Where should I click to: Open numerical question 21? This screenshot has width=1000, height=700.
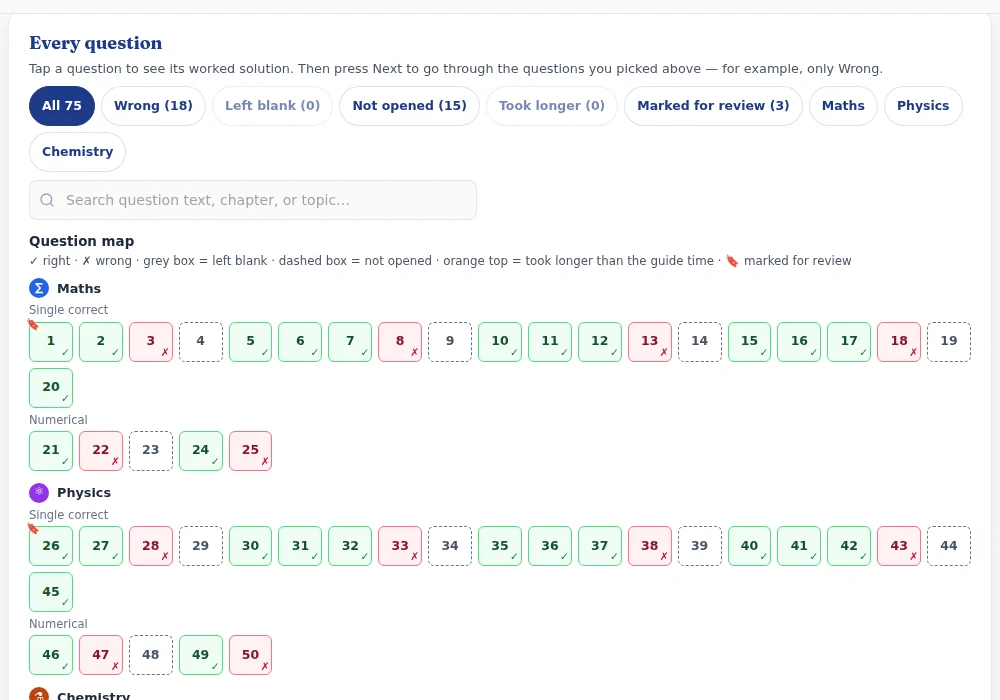pyautogui.click(x=51, y=451)
